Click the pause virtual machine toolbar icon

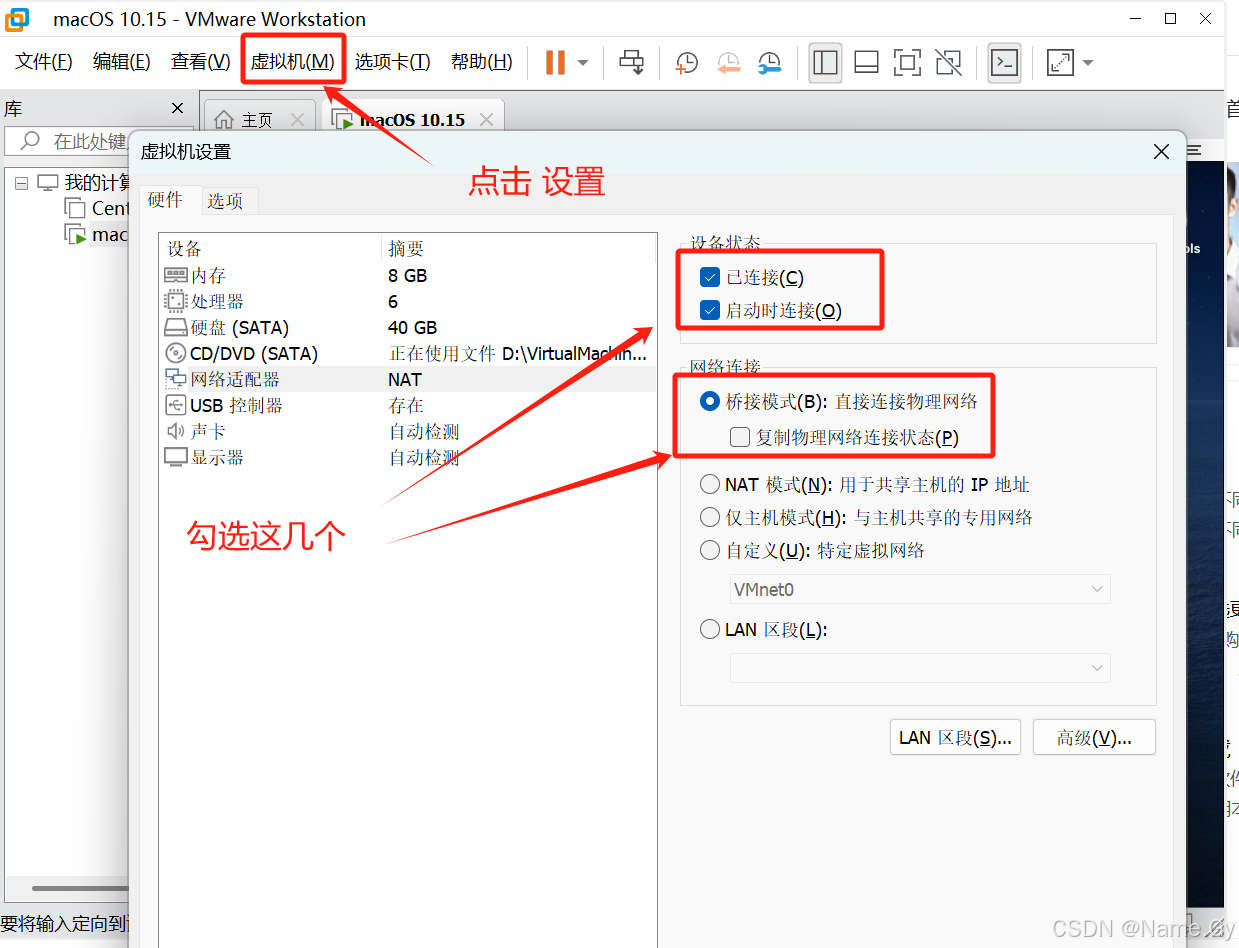[555, 63]
